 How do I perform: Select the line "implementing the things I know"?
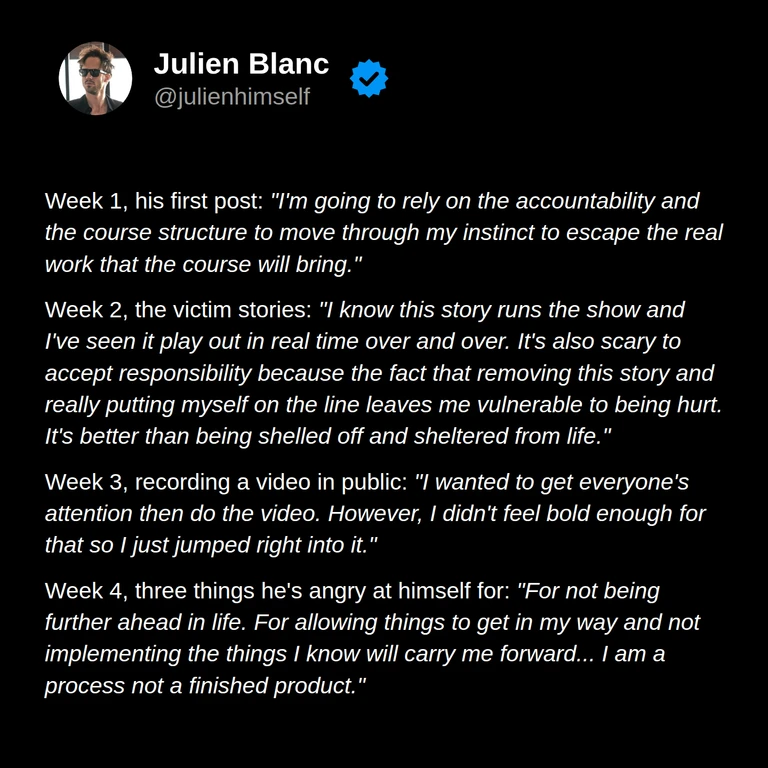click(x=355, y=654)
